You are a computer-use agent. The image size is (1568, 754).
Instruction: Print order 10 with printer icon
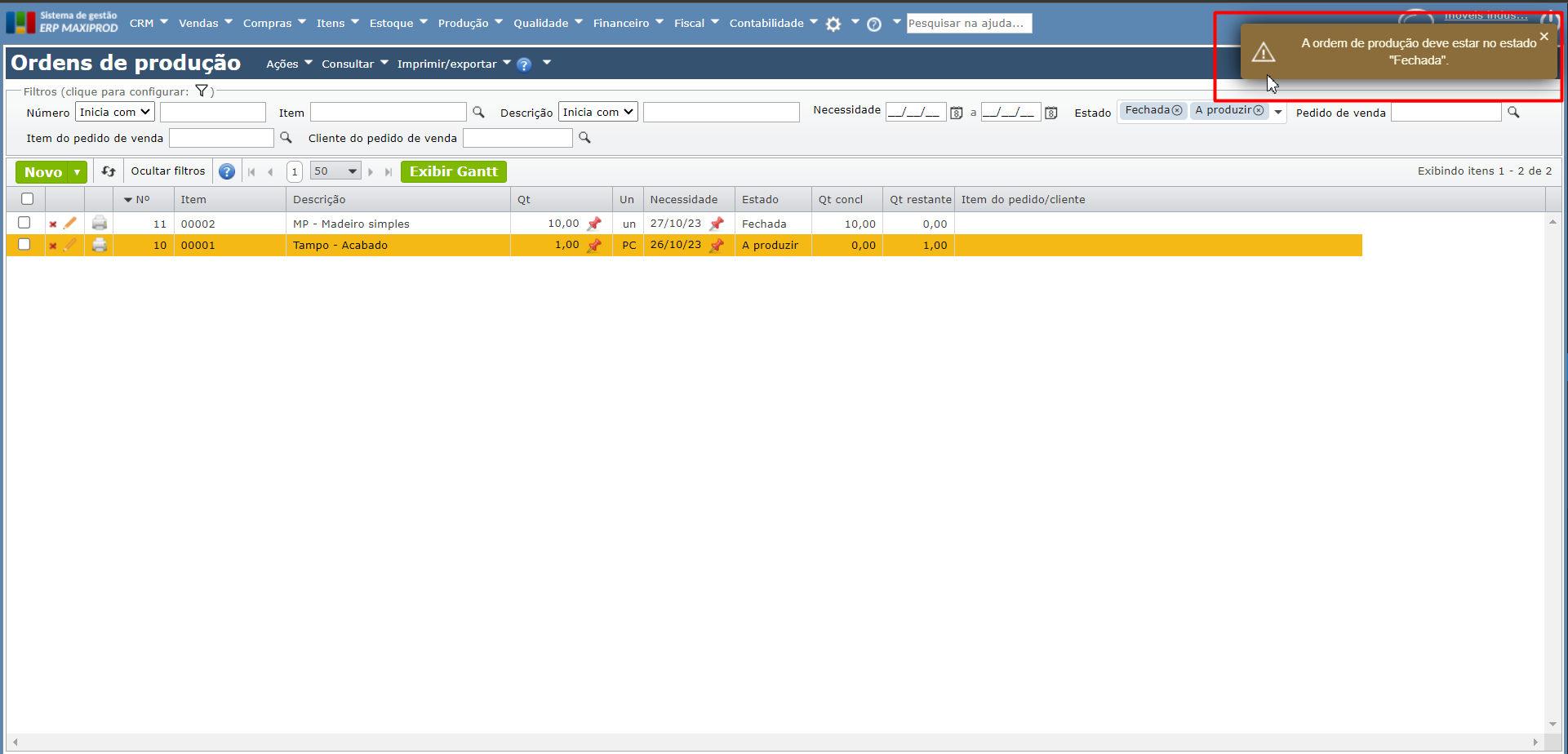(x=100, y=244)
